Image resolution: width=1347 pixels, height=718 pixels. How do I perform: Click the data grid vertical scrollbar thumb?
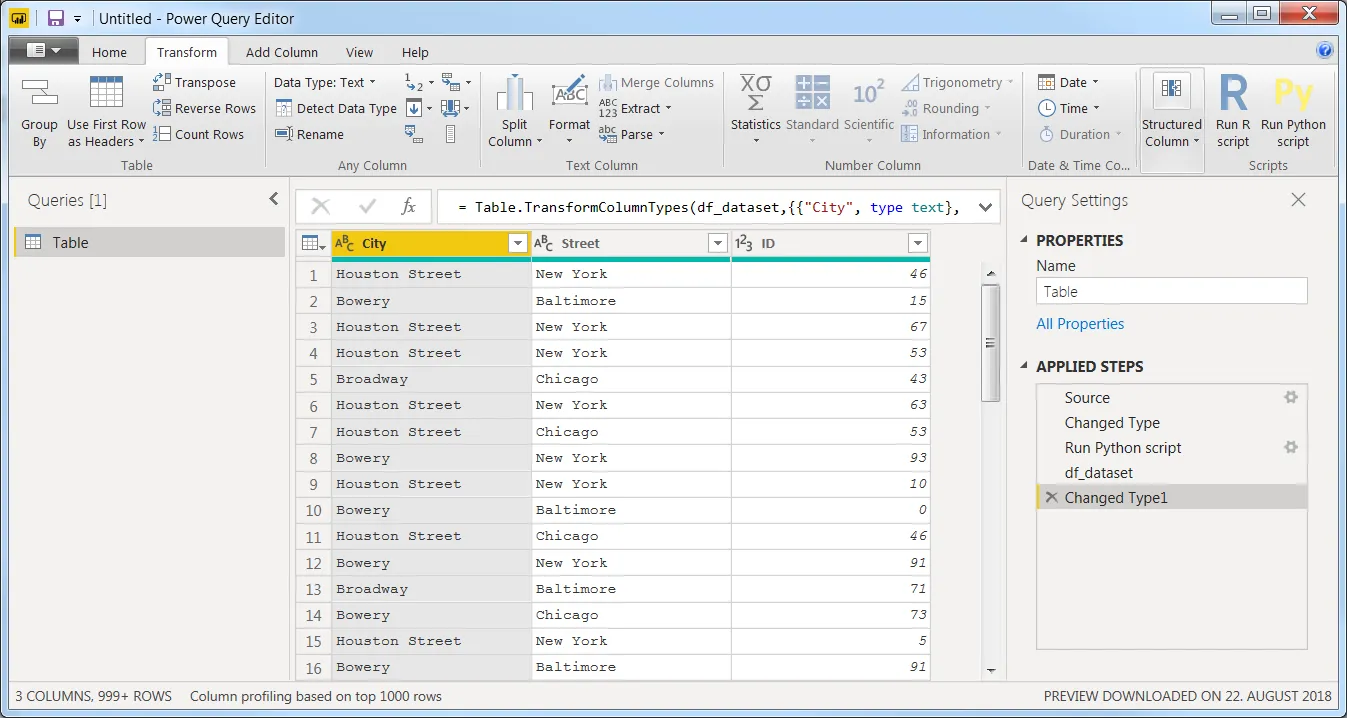[990, 343]
